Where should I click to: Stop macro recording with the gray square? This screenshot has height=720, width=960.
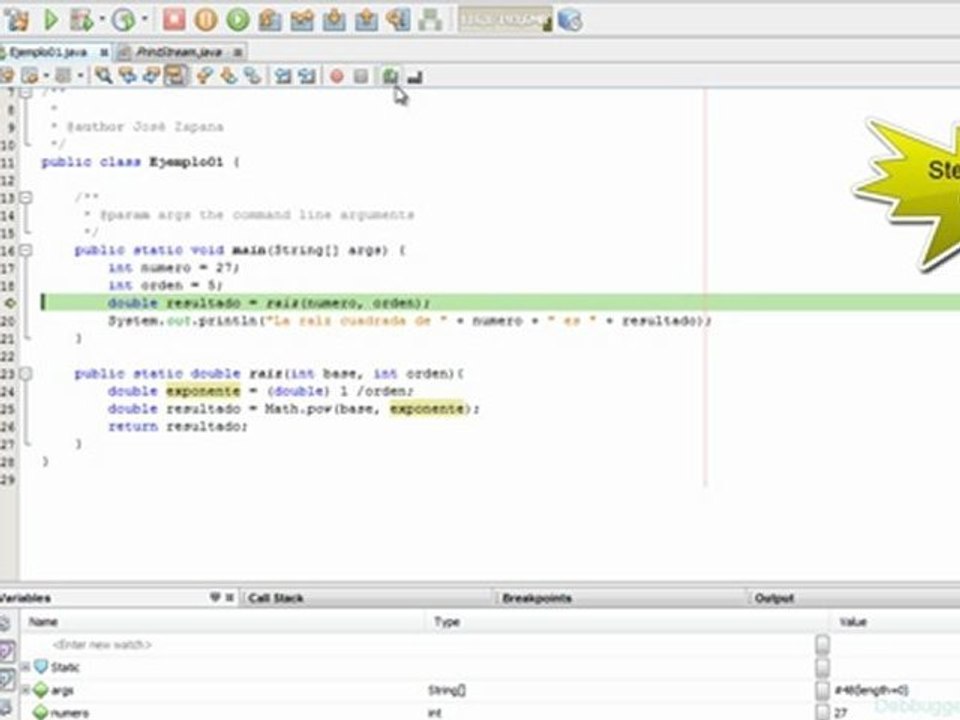[361, 76]
